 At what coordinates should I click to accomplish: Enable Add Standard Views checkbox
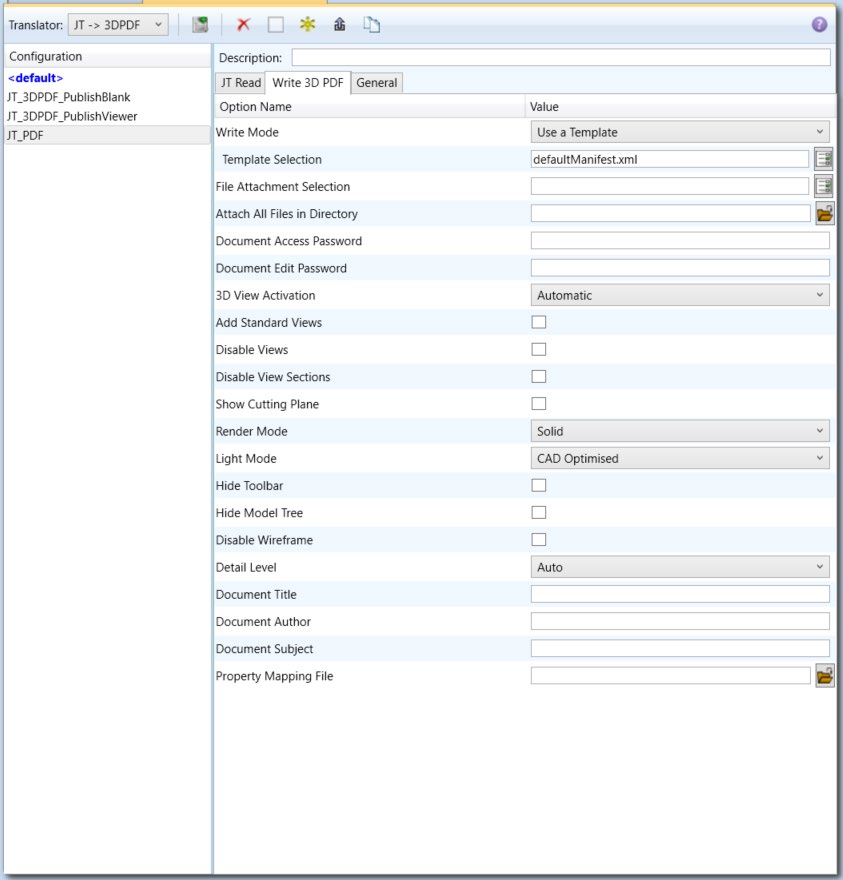pyautogui.click(x=539, y=322)
